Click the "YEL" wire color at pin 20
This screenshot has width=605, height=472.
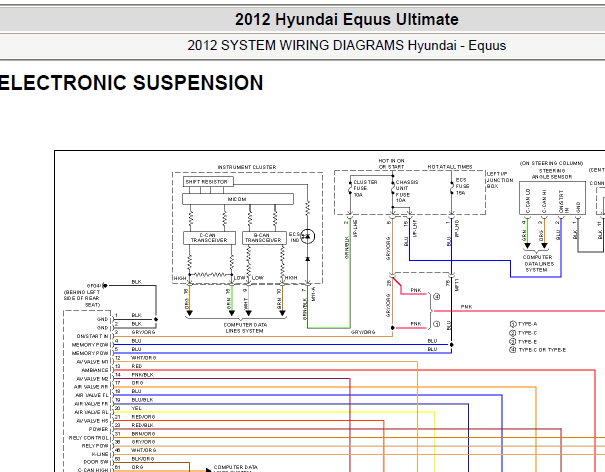point(137,408)
